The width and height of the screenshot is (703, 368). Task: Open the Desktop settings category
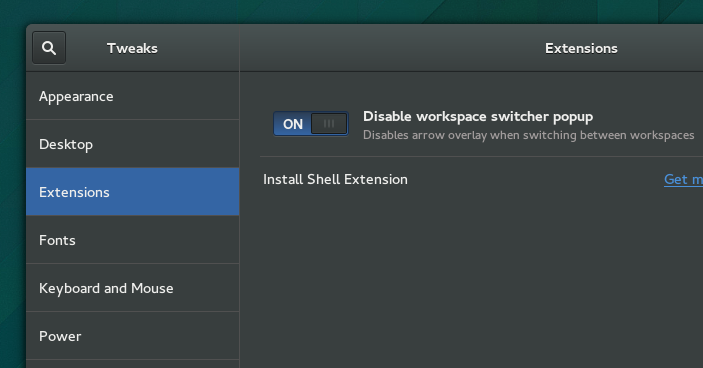click(x=132, y=144)
